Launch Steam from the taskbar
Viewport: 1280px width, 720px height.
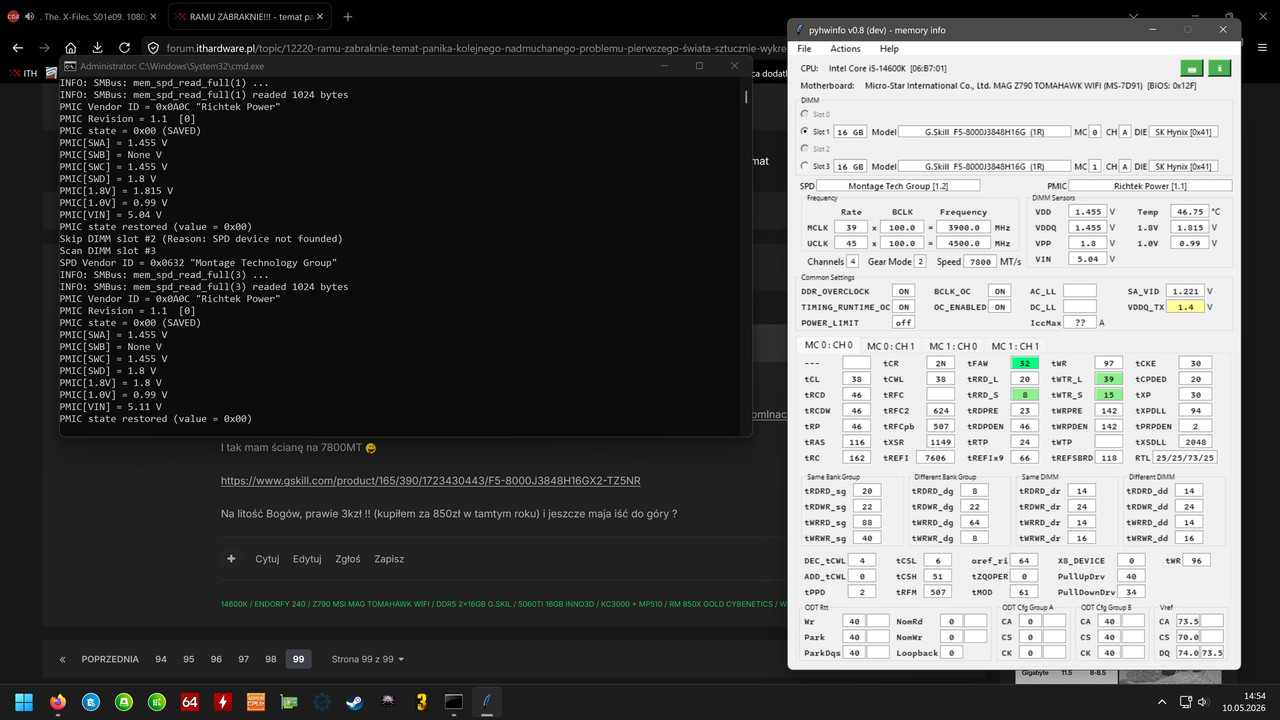(355, 701)
